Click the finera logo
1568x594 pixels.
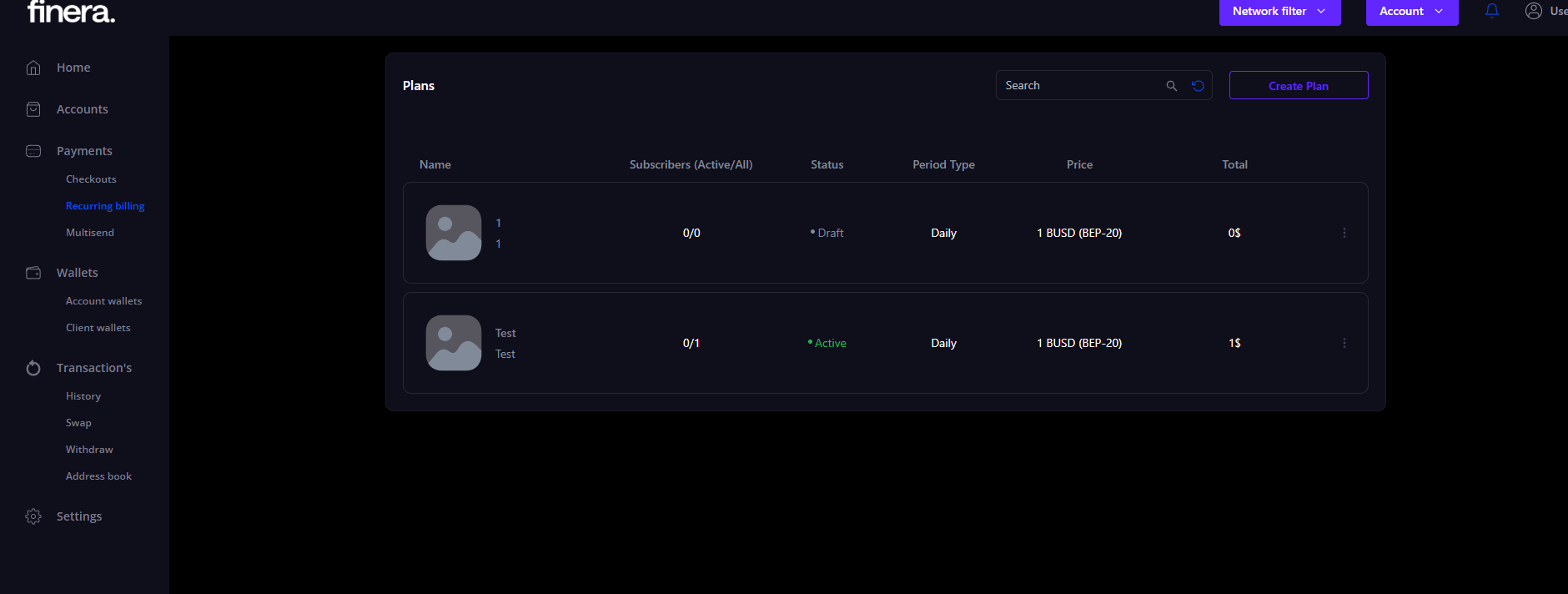coord(71,12)
